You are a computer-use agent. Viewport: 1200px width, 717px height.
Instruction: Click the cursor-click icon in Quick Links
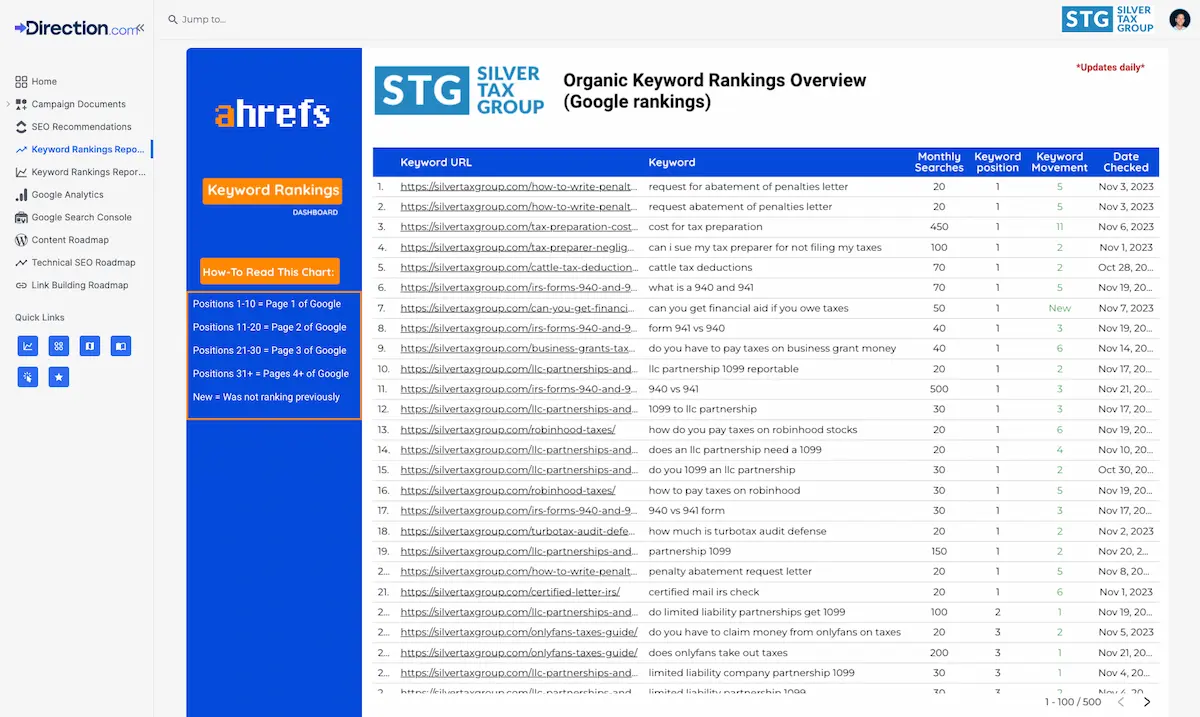pyautogui.click(x=28, y=377)
